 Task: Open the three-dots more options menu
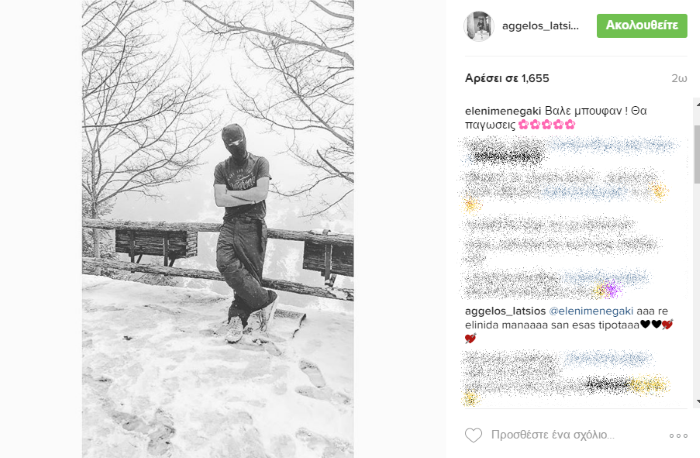(x=678, y=436)
